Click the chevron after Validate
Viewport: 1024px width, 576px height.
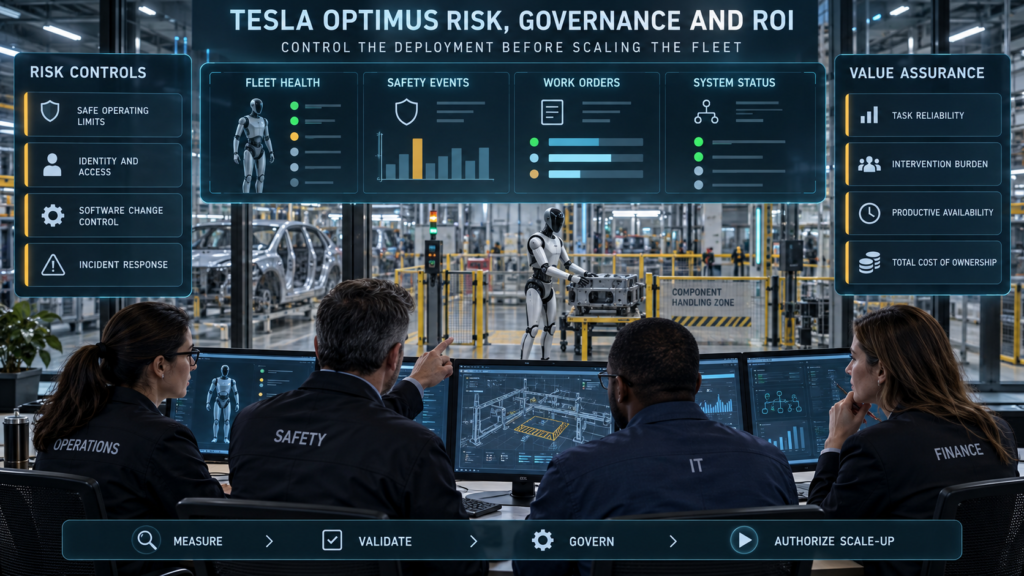(473, 541)
